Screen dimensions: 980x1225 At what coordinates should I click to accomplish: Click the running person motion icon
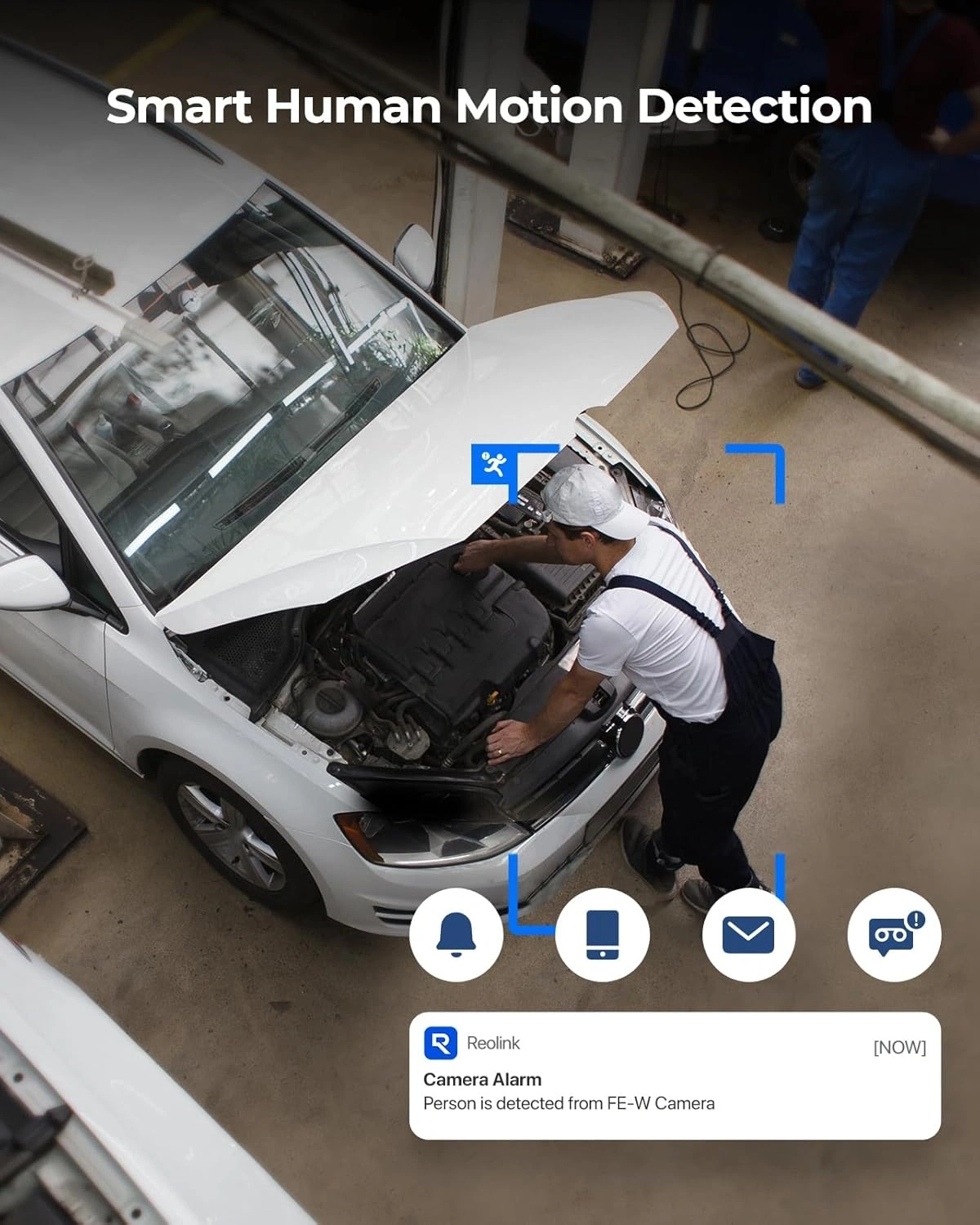tap(493, 465)
